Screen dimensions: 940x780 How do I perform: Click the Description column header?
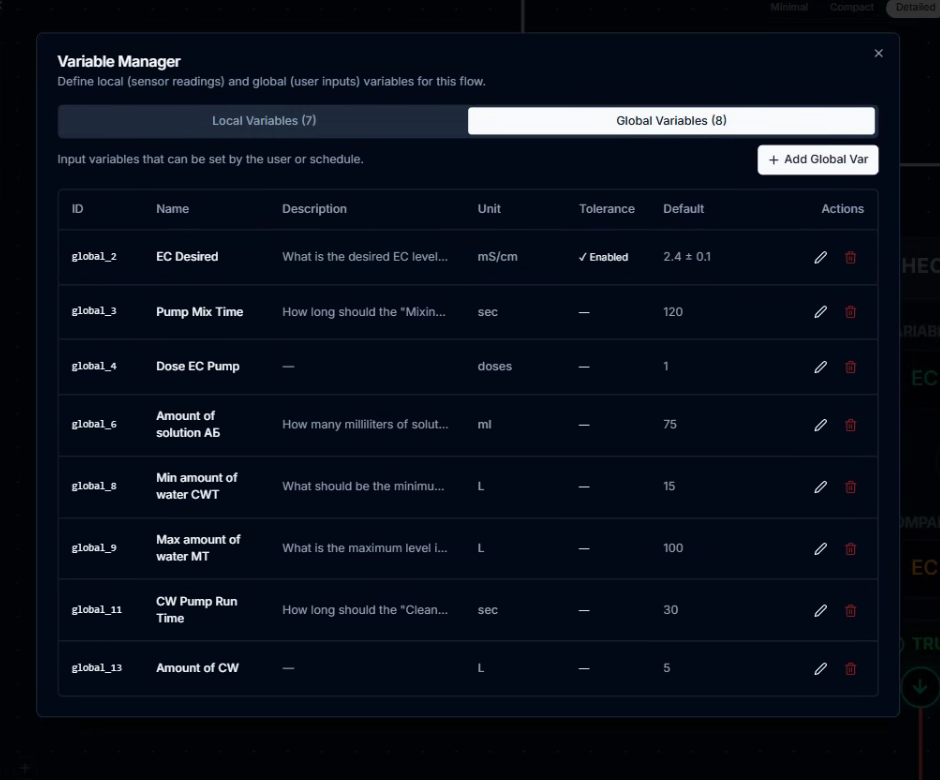tap(314, 209)
